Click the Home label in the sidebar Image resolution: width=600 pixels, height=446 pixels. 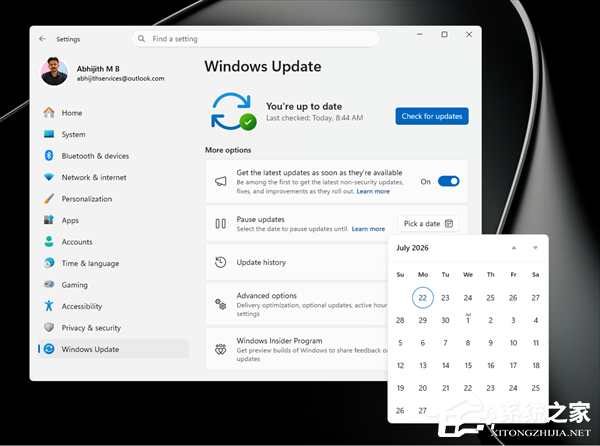click(x=72, y=113)
